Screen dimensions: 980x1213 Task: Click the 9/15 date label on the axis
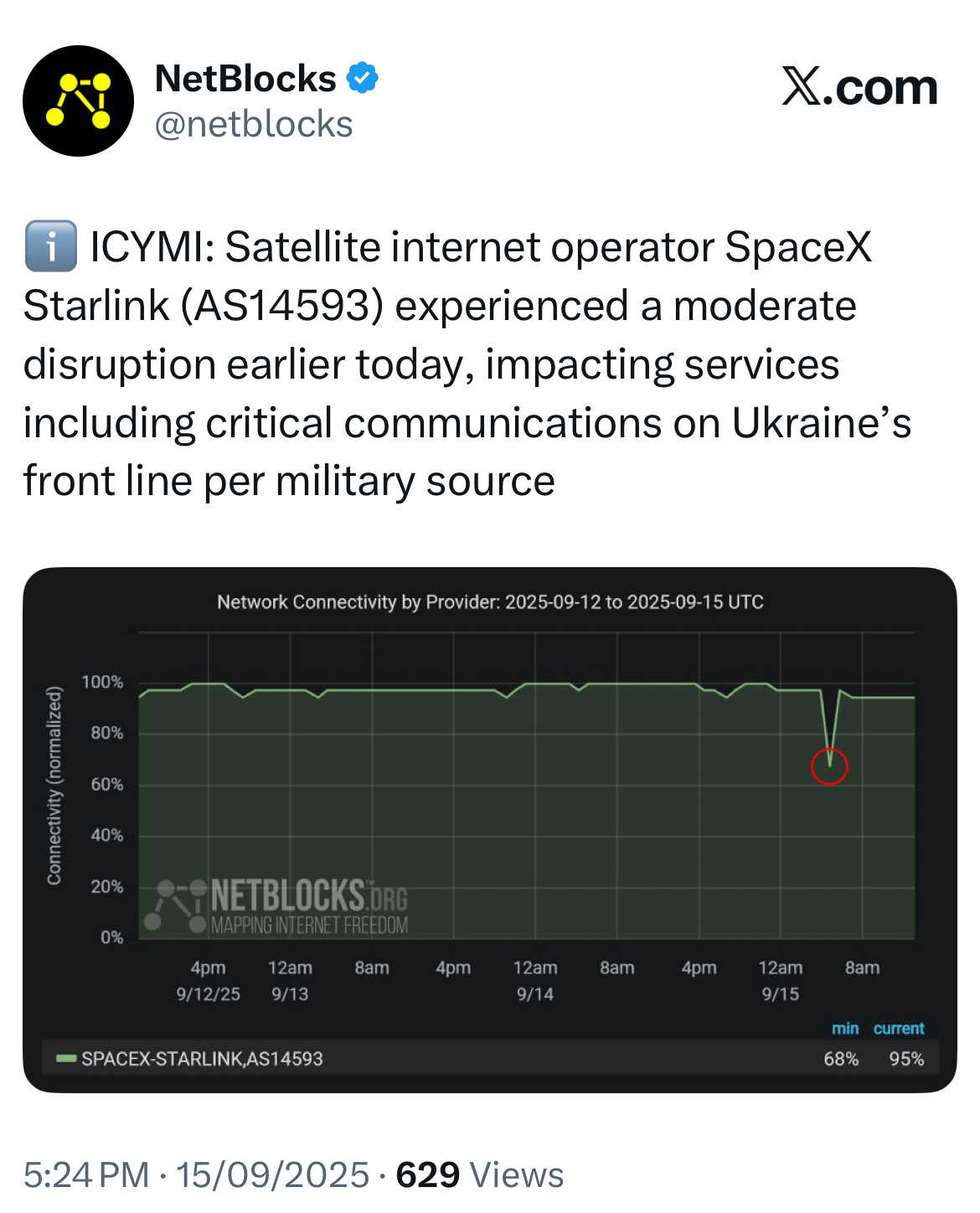(780, 994)
